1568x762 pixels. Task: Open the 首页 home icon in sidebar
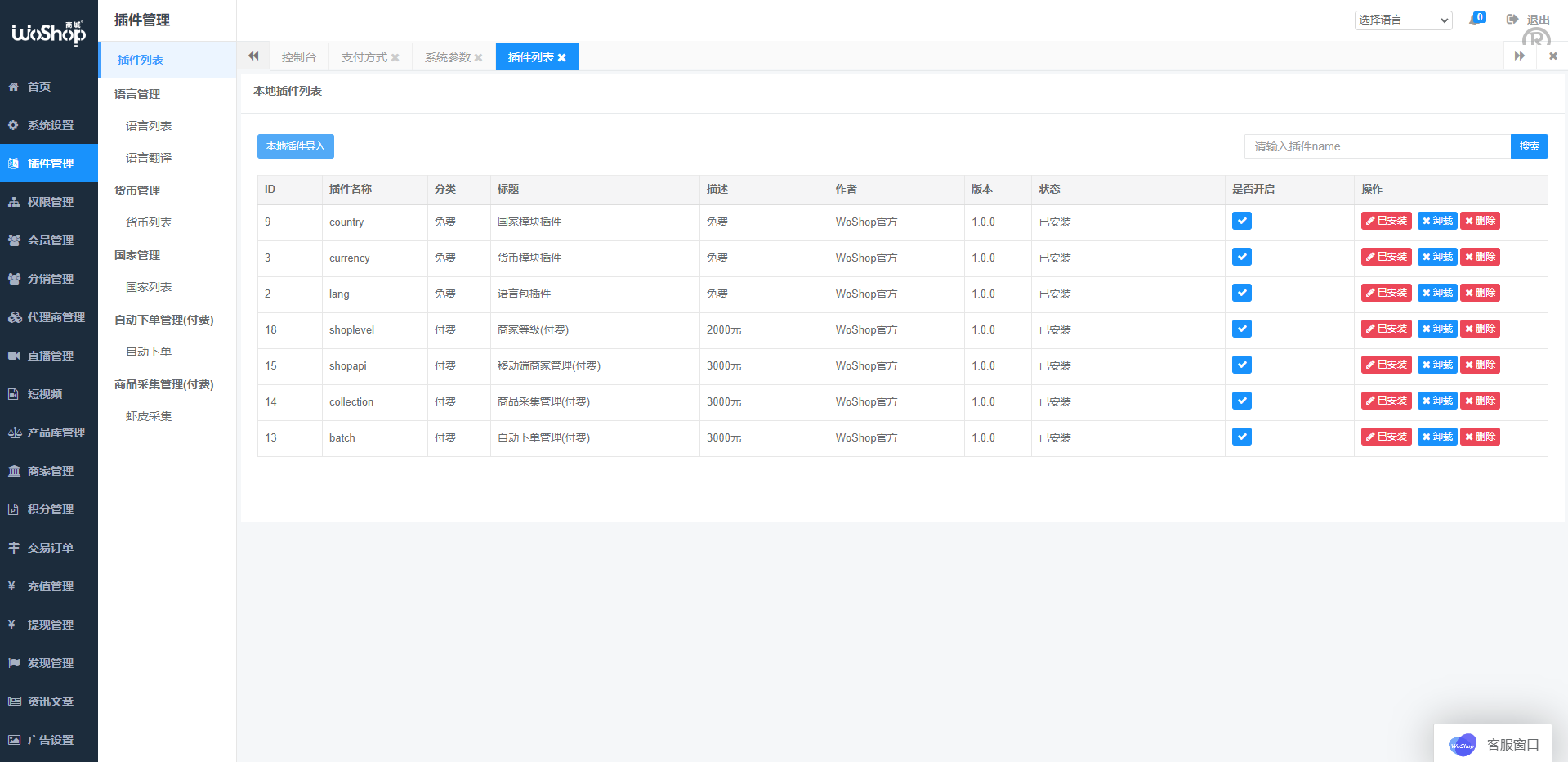12,86
